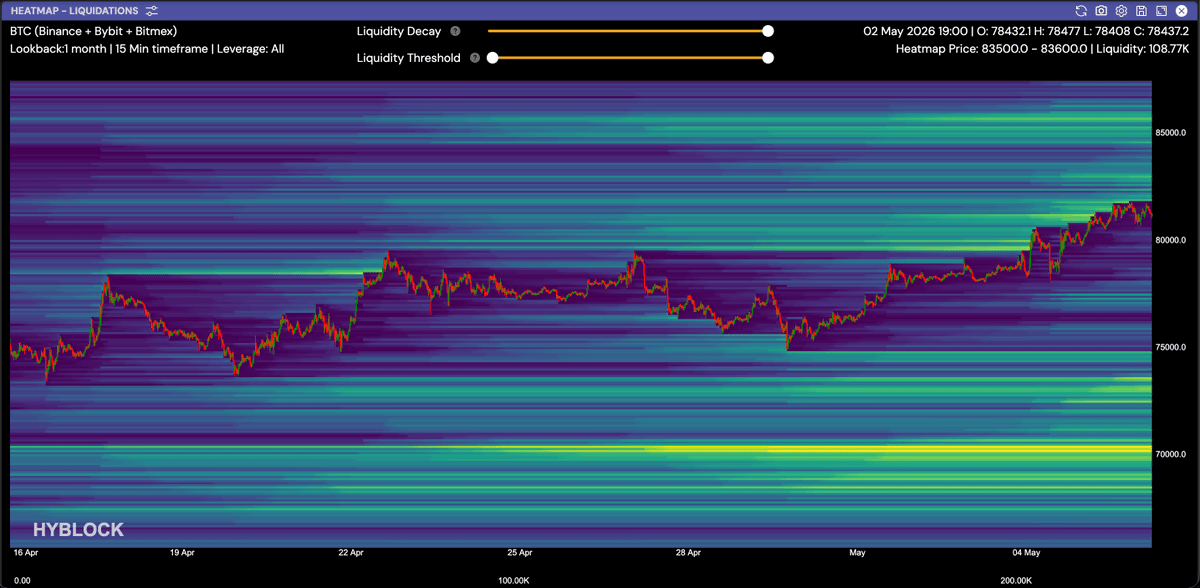Show help for Liquidity Decay

pos(455,31)
